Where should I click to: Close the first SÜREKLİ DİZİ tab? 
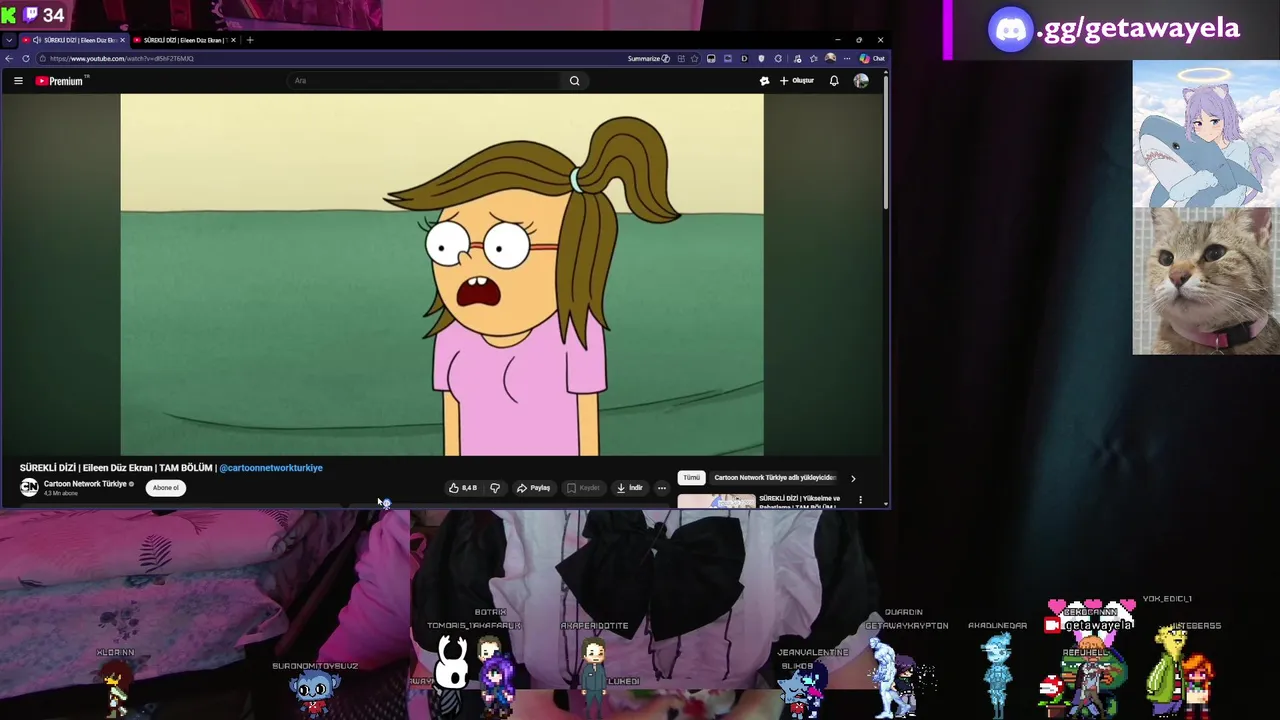click(123, 40)
